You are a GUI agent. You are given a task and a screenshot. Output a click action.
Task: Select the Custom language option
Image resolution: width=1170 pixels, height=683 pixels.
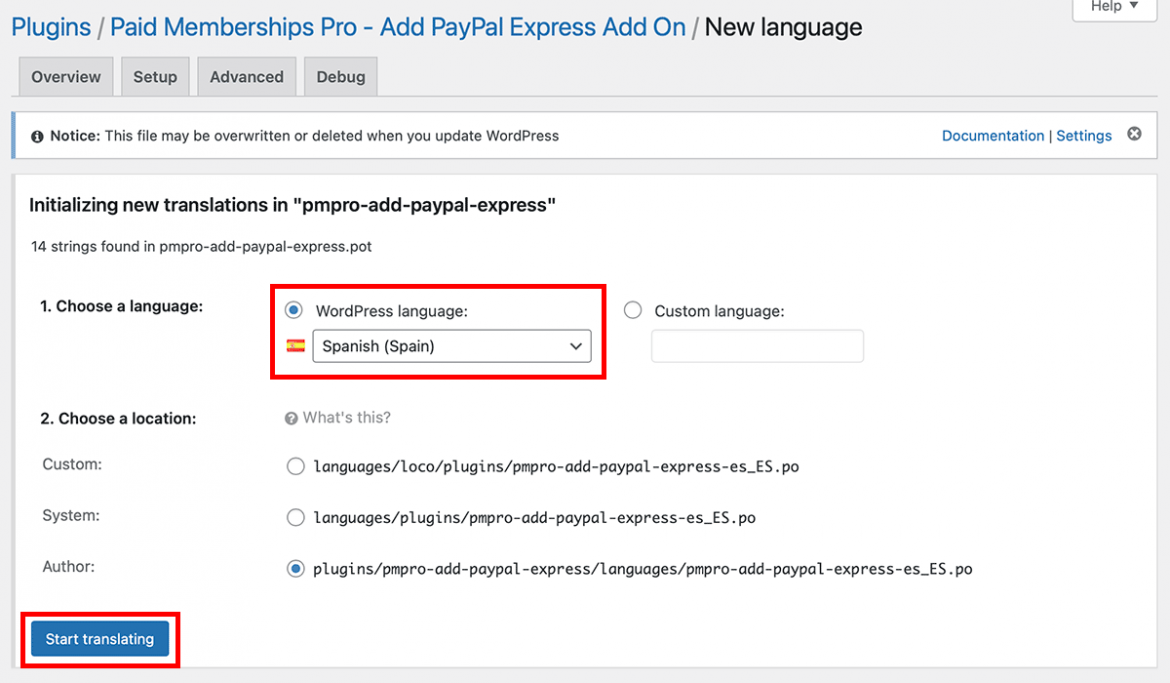pyautogui.click(x=632, y=310)
